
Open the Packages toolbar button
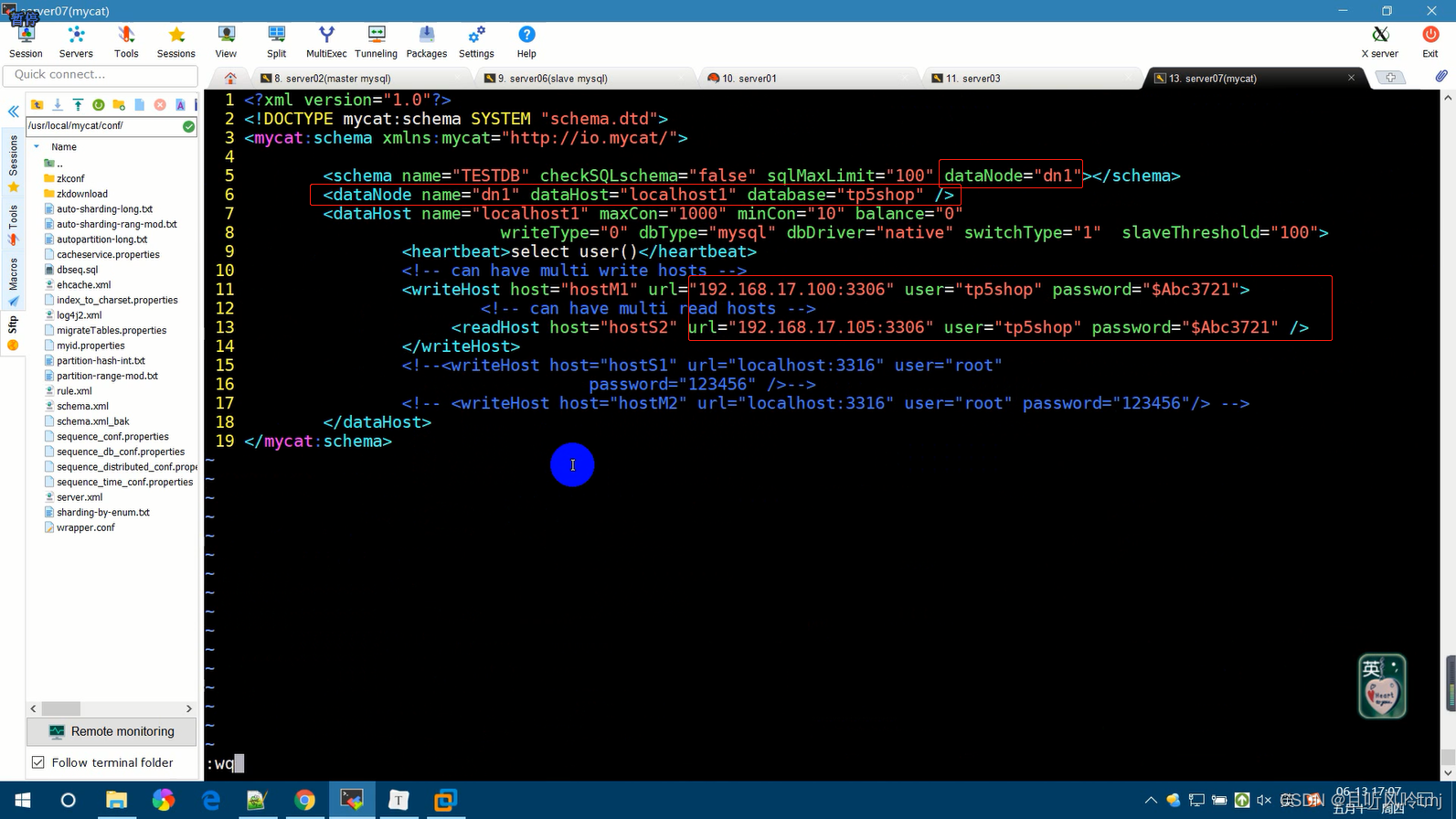(427, 41)
